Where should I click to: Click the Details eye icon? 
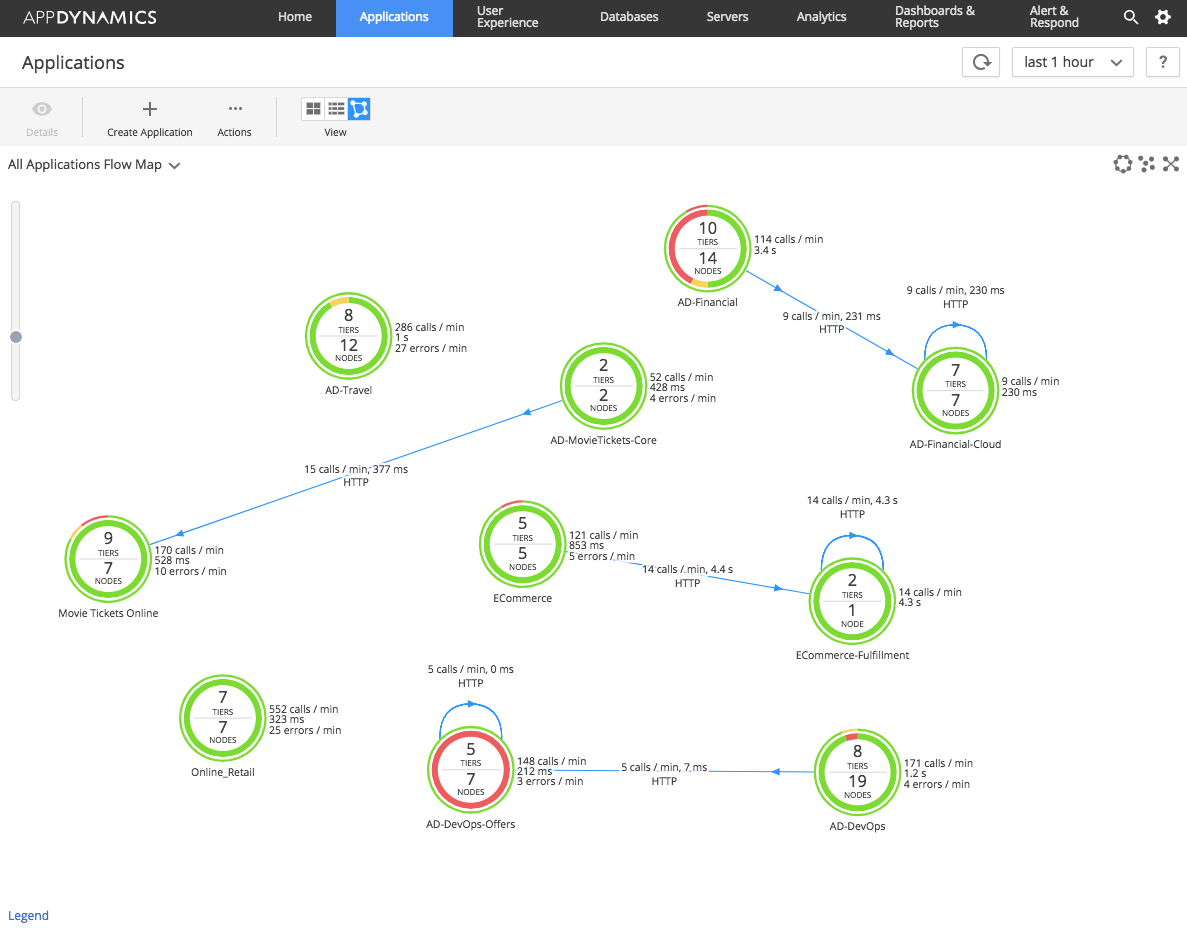click(42, 109)
